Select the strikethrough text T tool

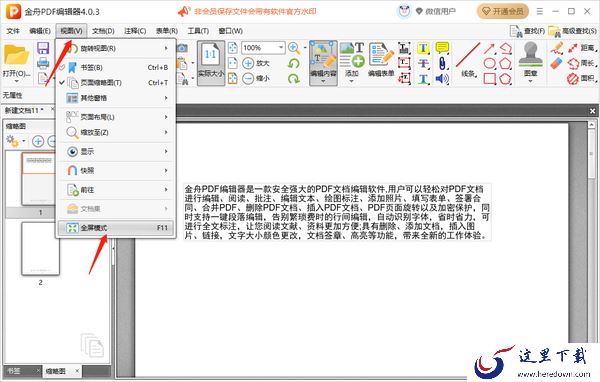423,64
